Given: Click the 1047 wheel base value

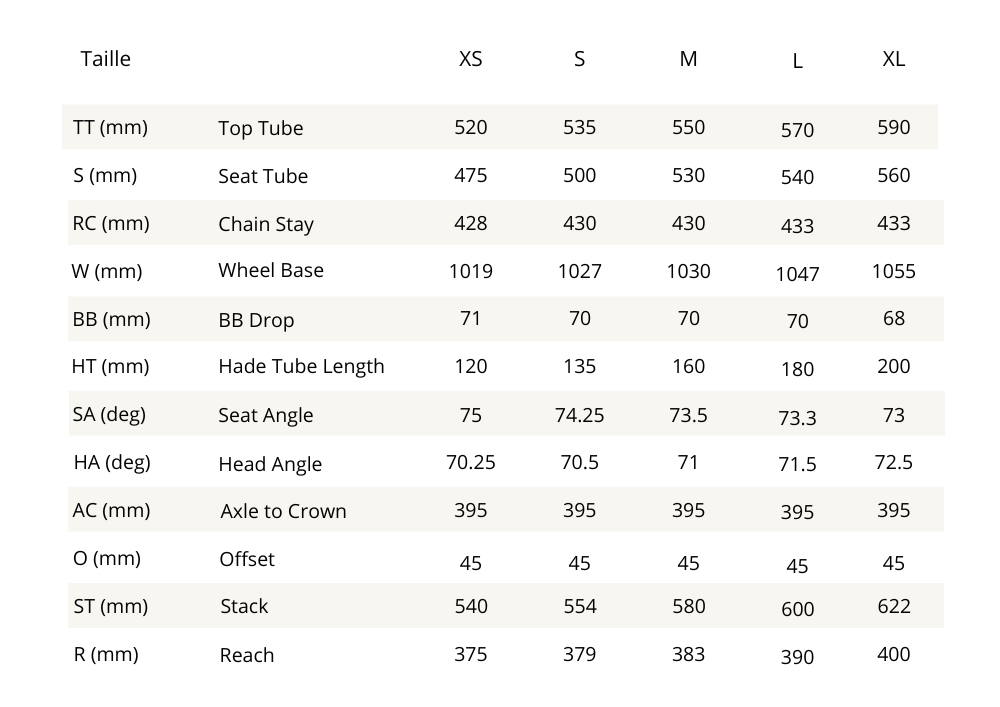Looking at the screenshot, I should pos(797,274).
